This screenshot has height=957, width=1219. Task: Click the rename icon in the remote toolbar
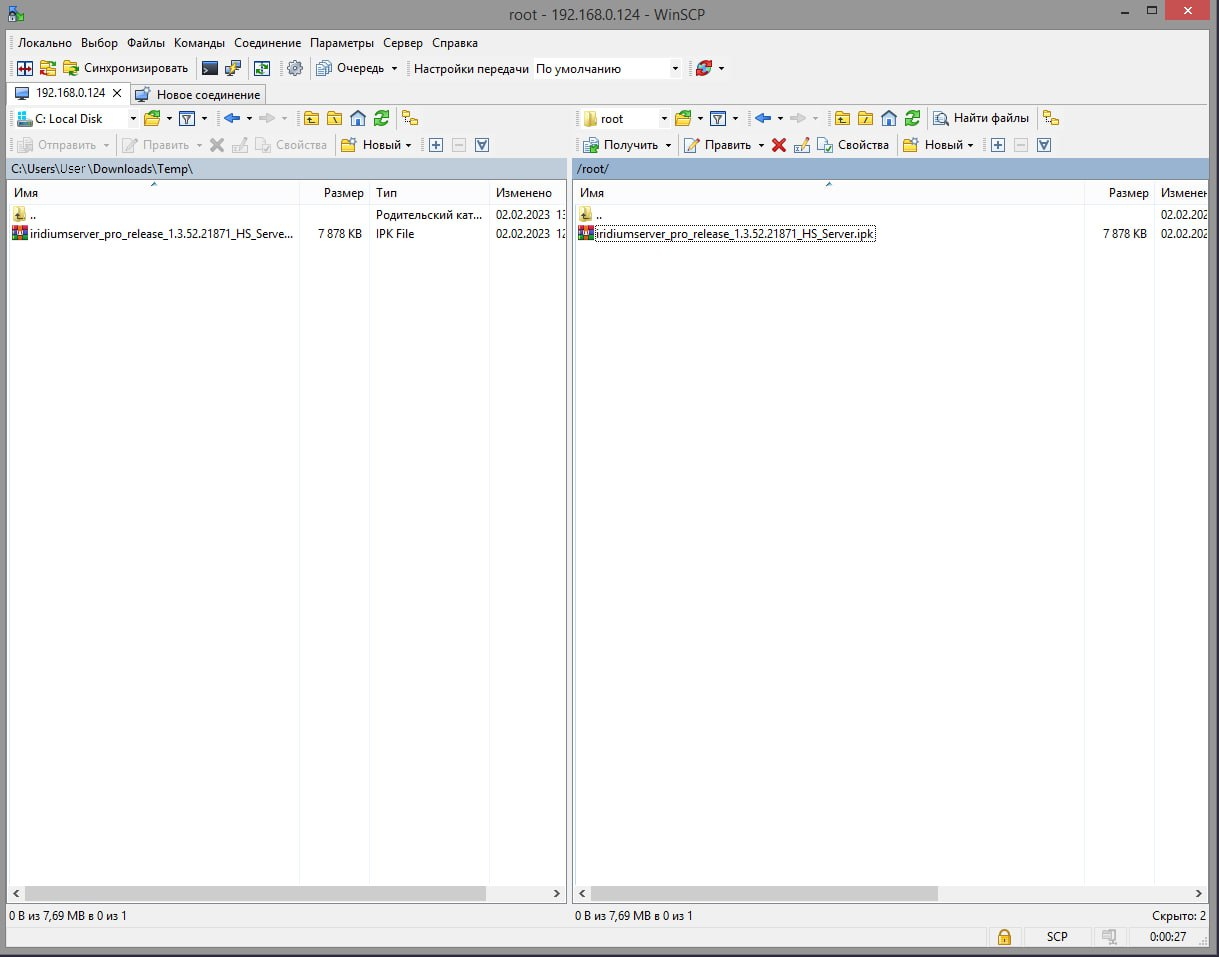(802, 146)
